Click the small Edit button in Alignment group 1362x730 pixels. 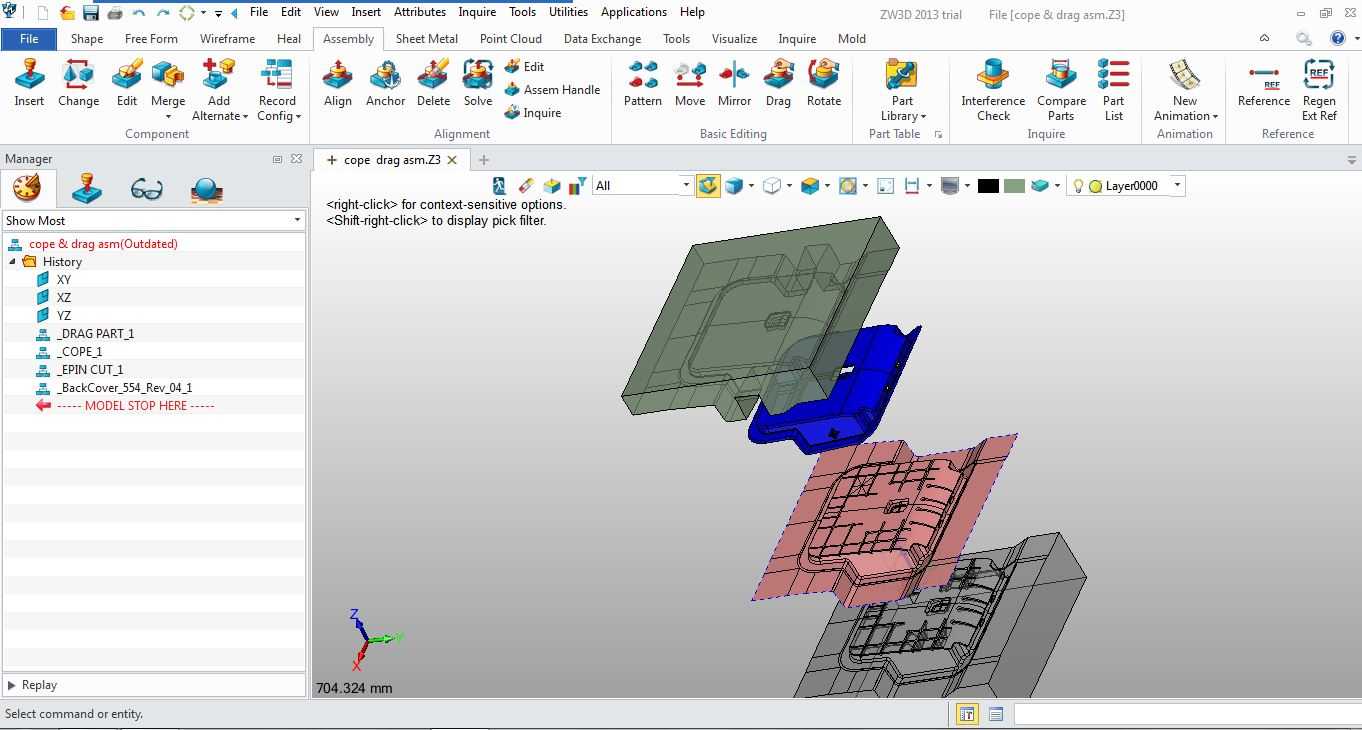click(524, 66)
